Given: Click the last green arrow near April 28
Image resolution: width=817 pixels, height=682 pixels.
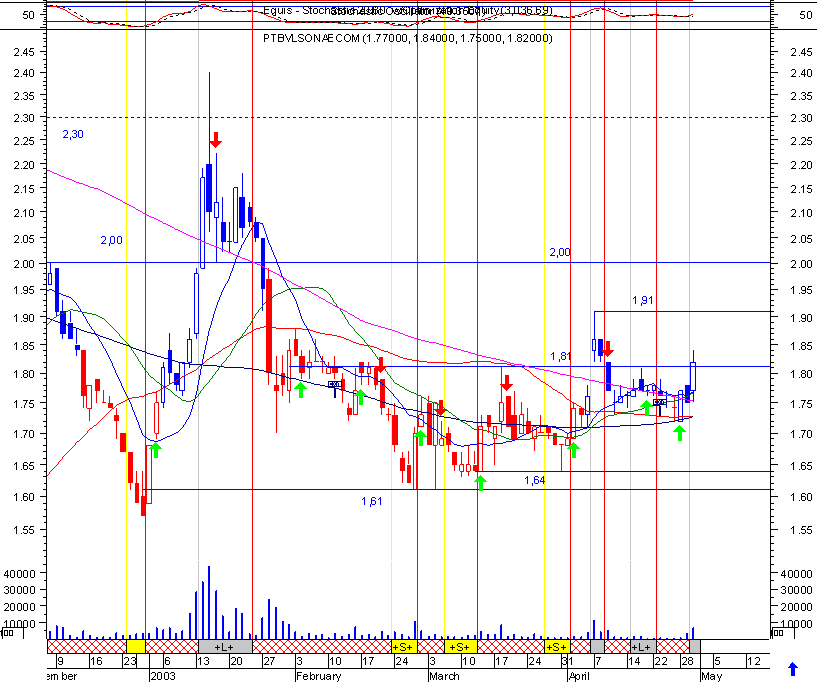Looking at the screenshot, I should [x=679, y=432].
